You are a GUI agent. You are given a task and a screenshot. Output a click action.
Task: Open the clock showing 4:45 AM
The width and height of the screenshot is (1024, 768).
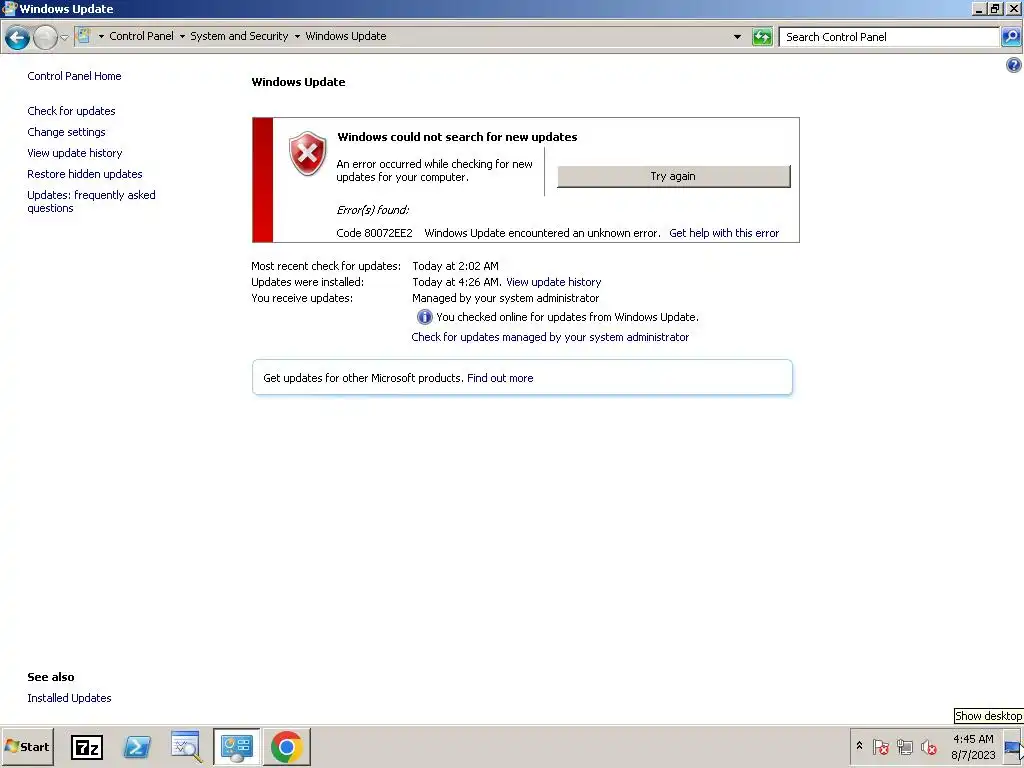pyautogui.click(x=973, y=746)
